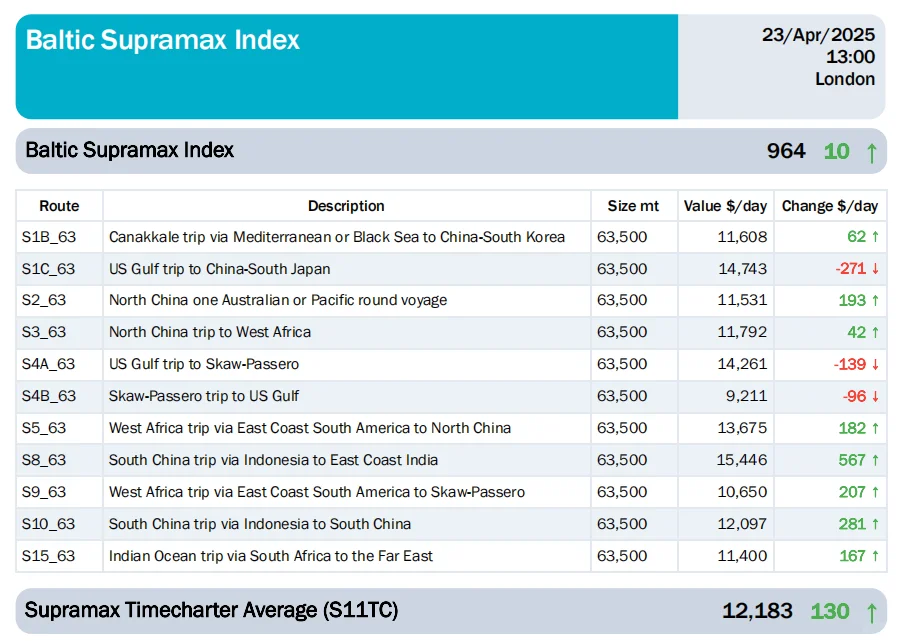This screenshot has height=644, width=900.
Task: Select route code 'S10_63'
Action: coord(48,524)
